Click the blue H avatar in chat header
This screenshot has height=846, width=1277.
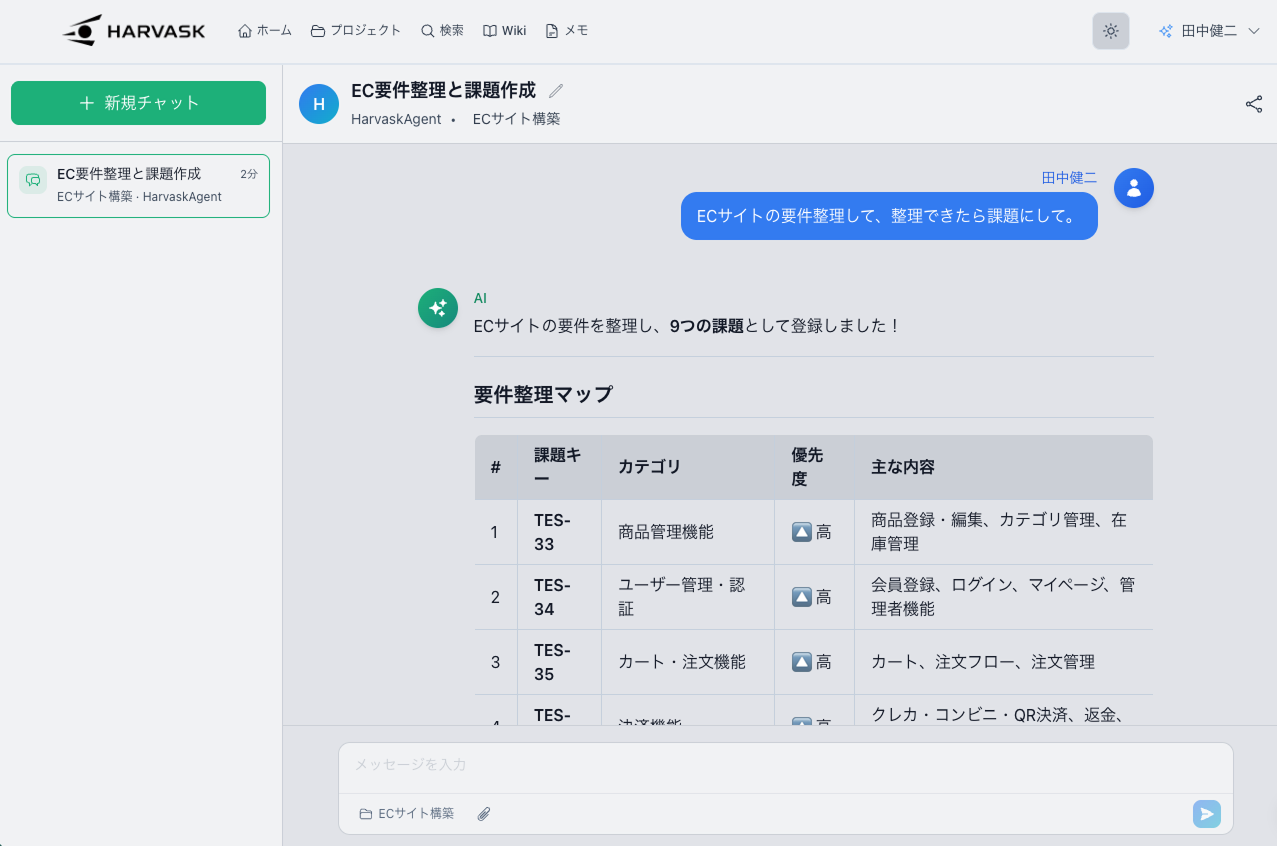[x=319, y=104]
